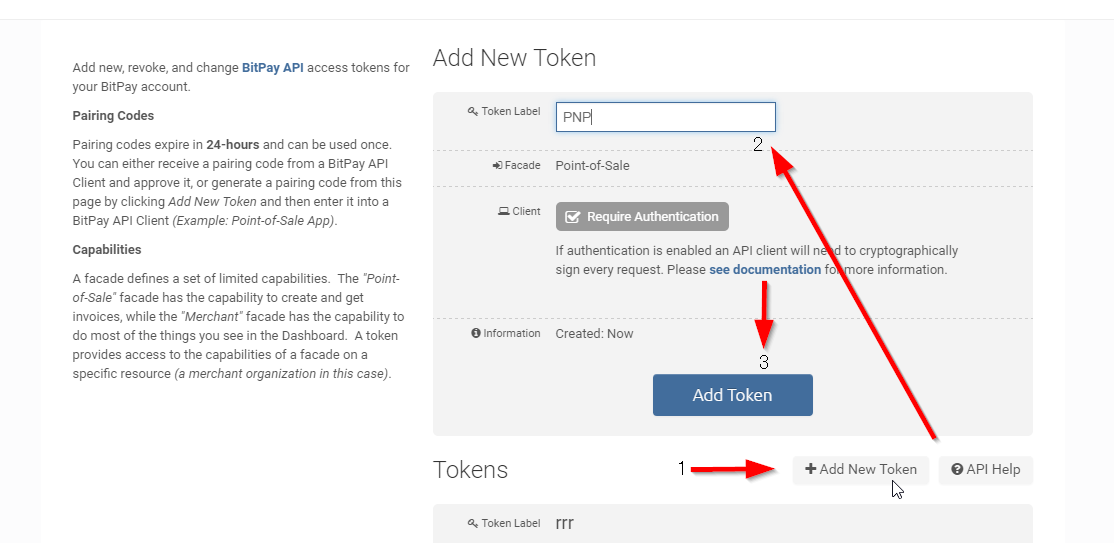Viewport: 1114px width, 543px height.
Task: Click the key icon by the rrr token label
Action: (472, 523)
